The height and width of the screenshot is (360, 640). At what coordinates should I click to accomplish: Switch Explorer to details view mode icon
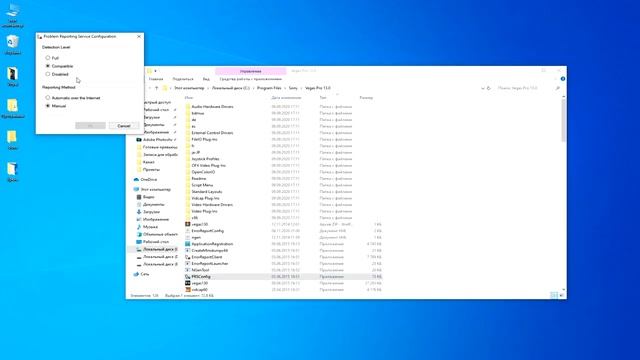point(554,295)
